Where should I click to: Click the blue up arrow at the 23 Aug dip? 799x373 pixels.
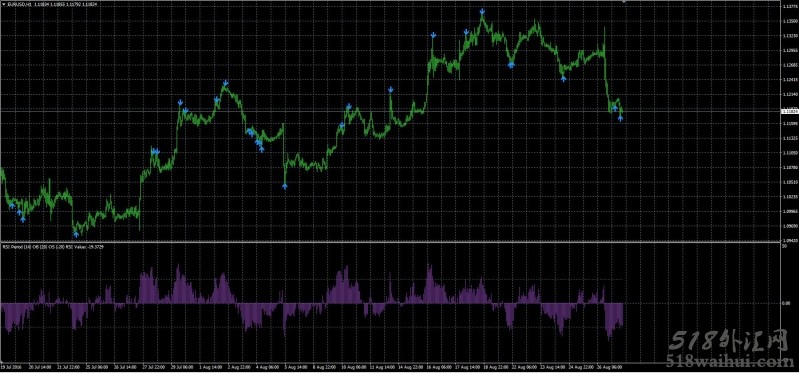click(563, 78)
